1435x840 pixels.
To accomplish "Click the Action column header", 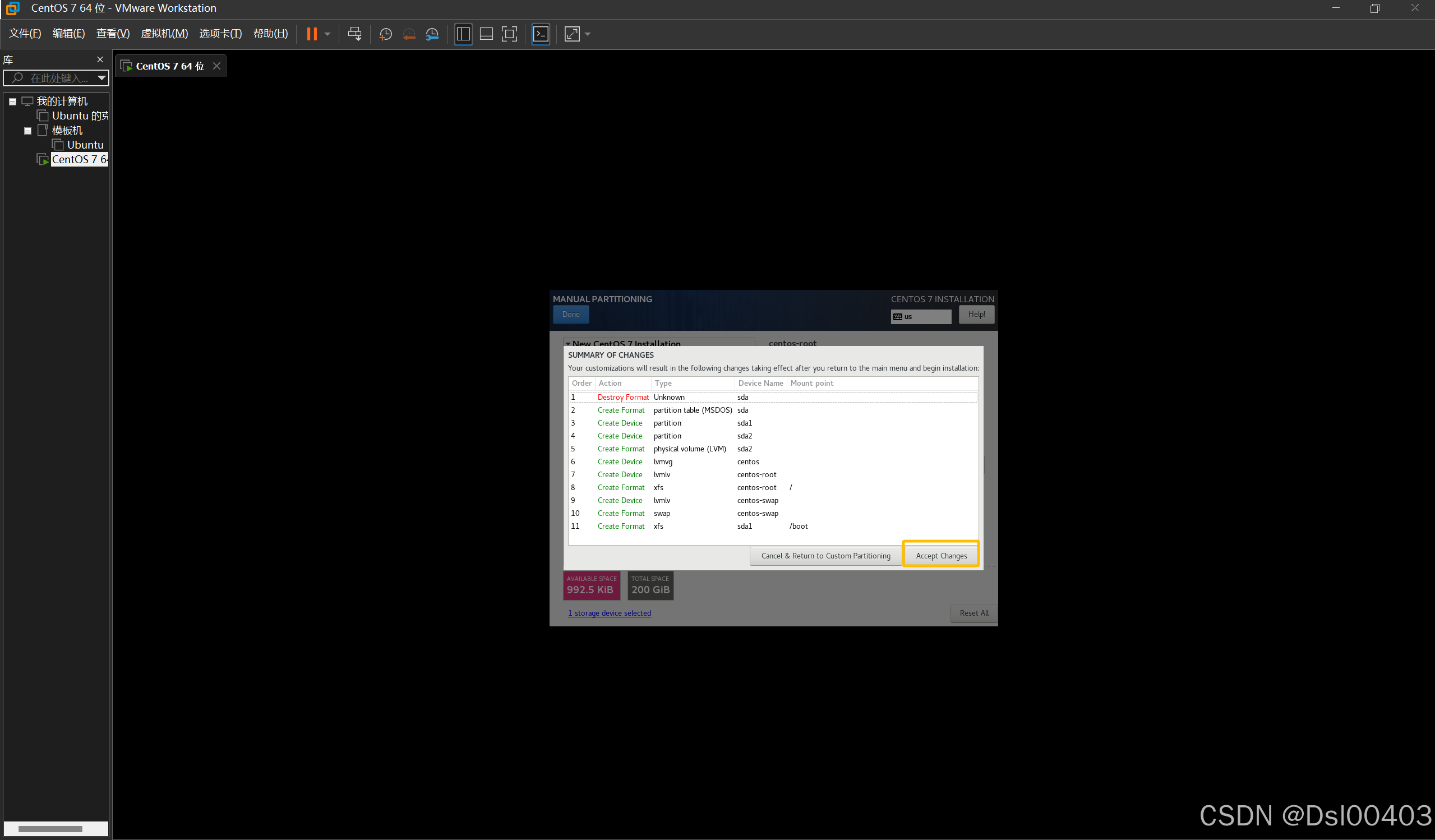I will point(622,383).
